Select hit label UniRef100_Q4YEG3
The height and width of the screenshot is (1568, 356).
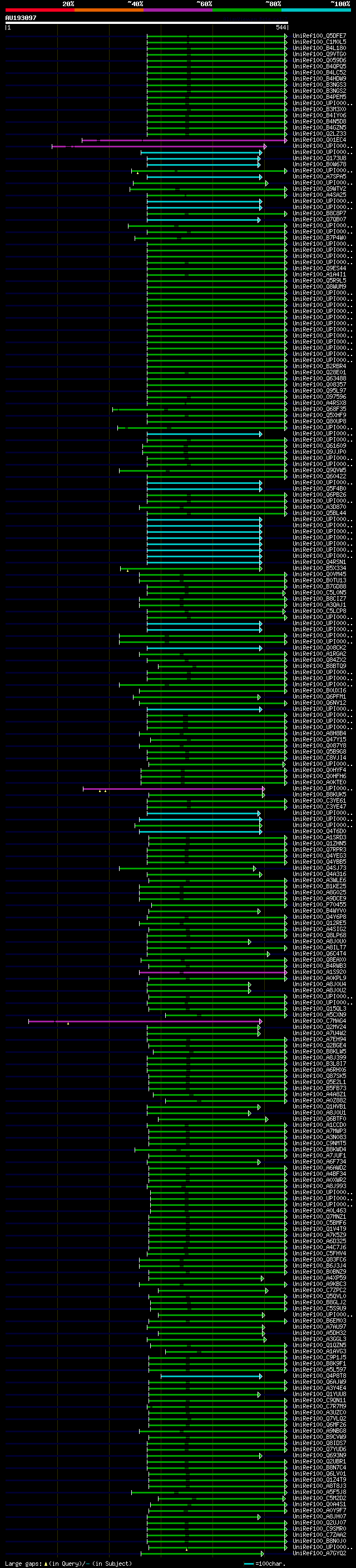point(319,856)
